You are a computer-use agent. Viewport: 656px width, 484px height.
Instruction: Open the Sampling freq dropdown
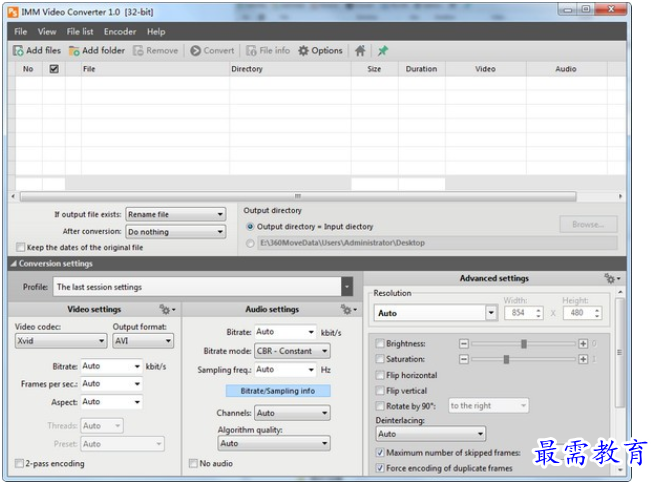point(285,370)
